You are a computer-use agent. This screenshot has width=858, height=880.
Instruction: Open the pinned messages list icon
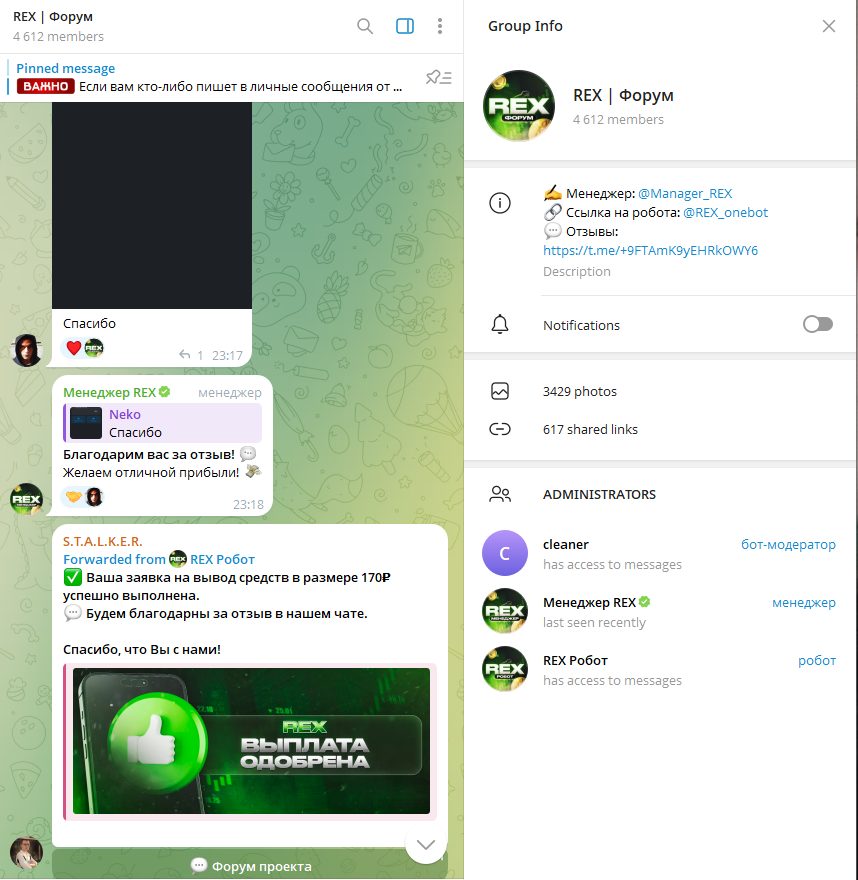[438, 77]
